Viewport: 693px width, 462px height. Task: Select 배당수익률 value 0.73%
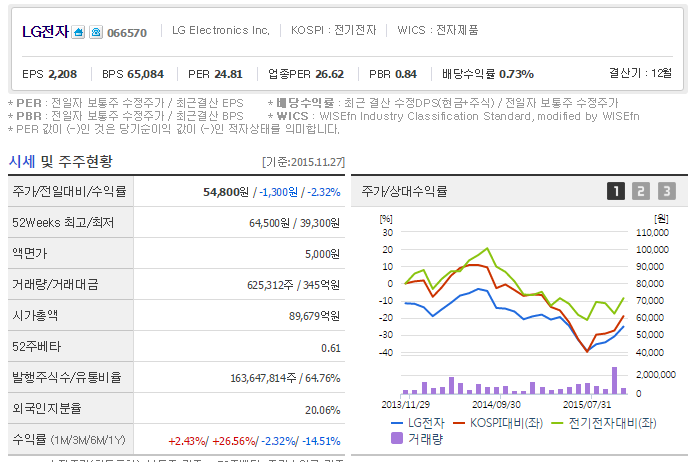[x=516, y=74]
